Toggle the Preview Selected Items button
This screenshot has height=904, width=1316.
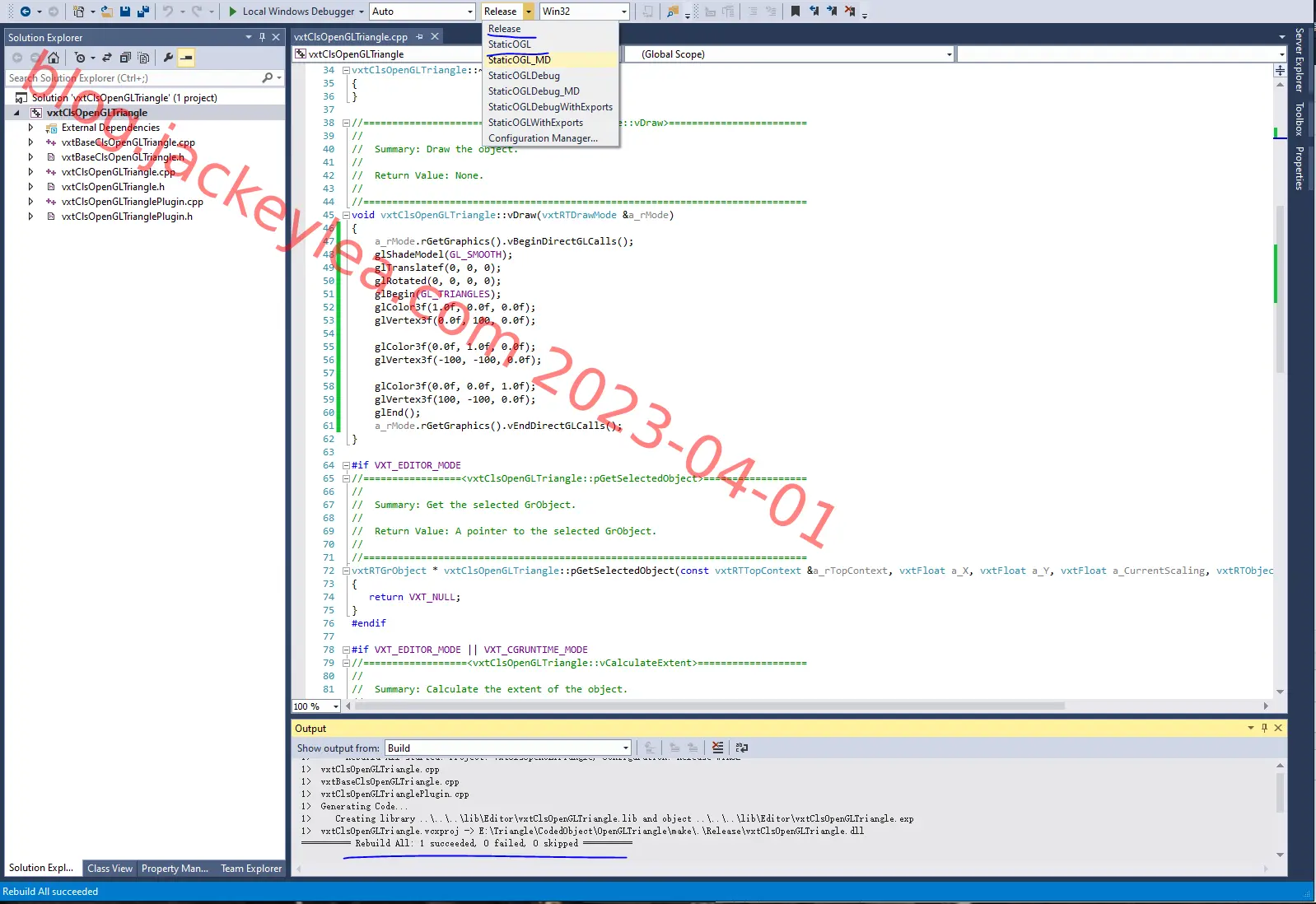pyautogui.click(x=187, y=58)
